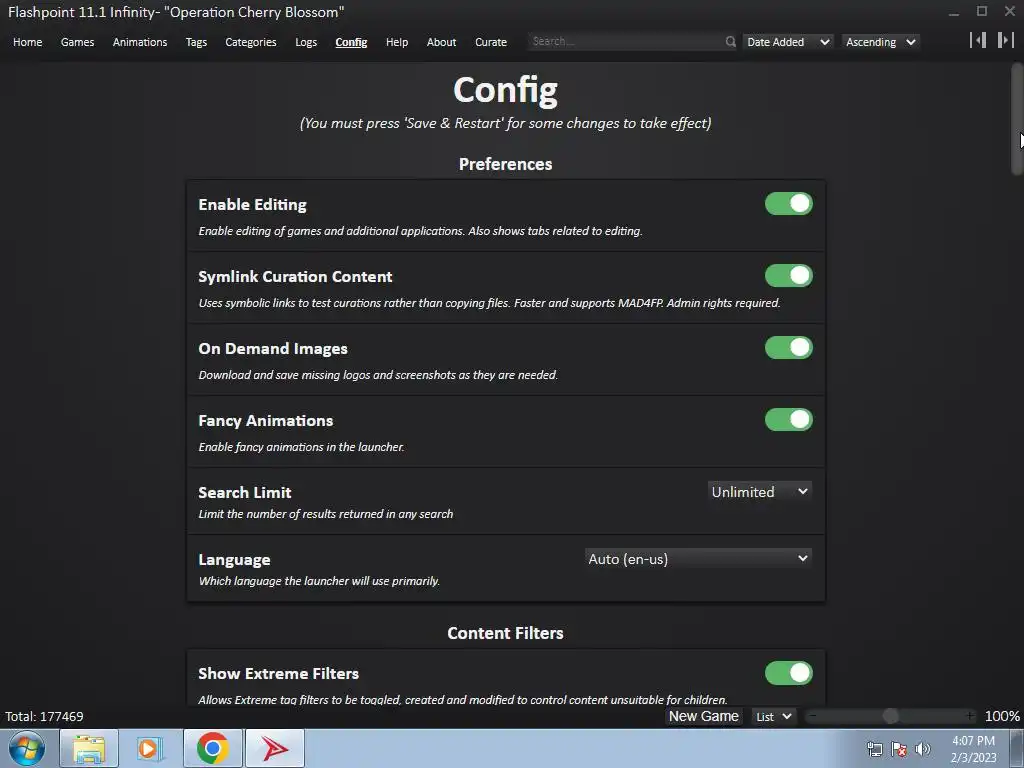Open the List layout dropdown

tap(774, 716)
